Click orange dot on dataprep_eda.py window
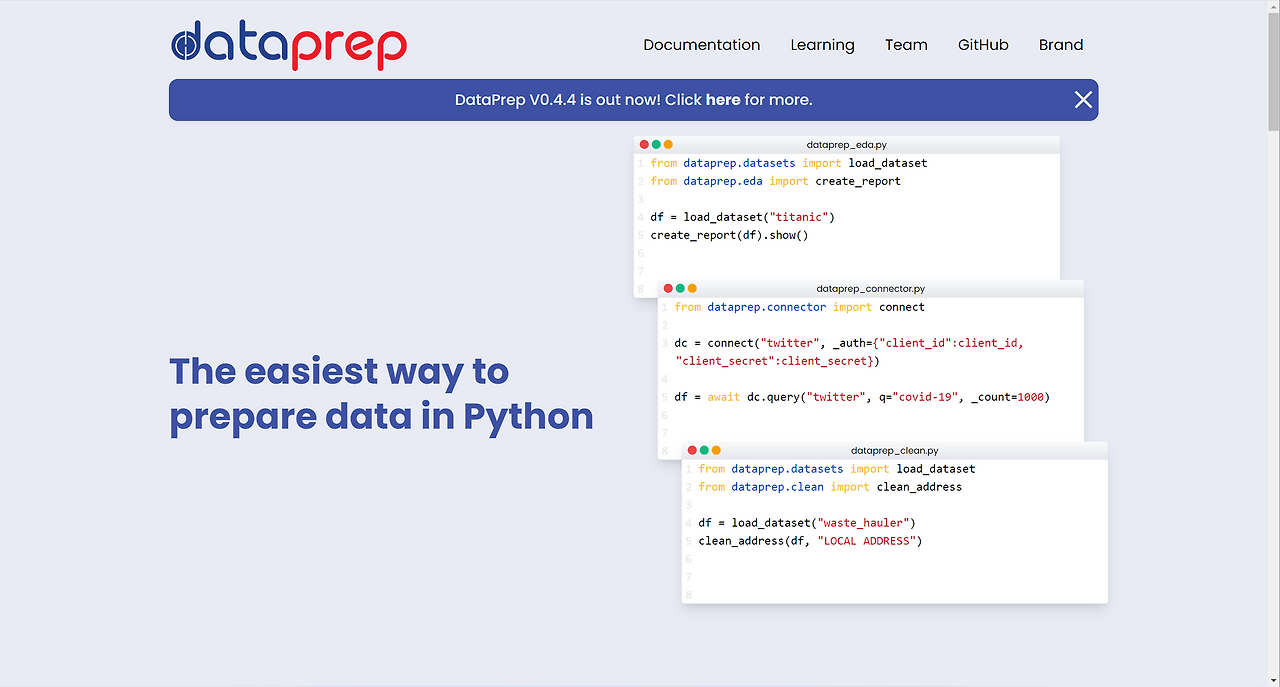The image size is (1280, 687). click(x=668, y=145)
